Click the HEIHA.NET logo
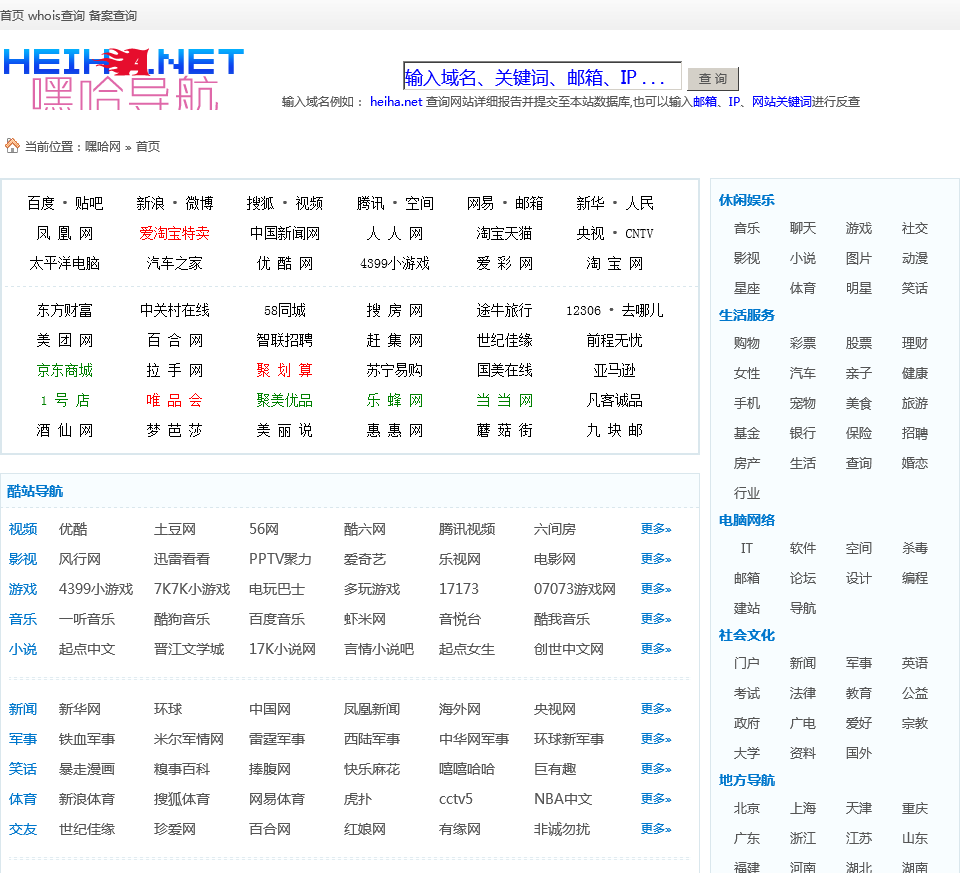The height and width of the screenshot is (873, 960). pyautogui.click(x=124, y=78)
